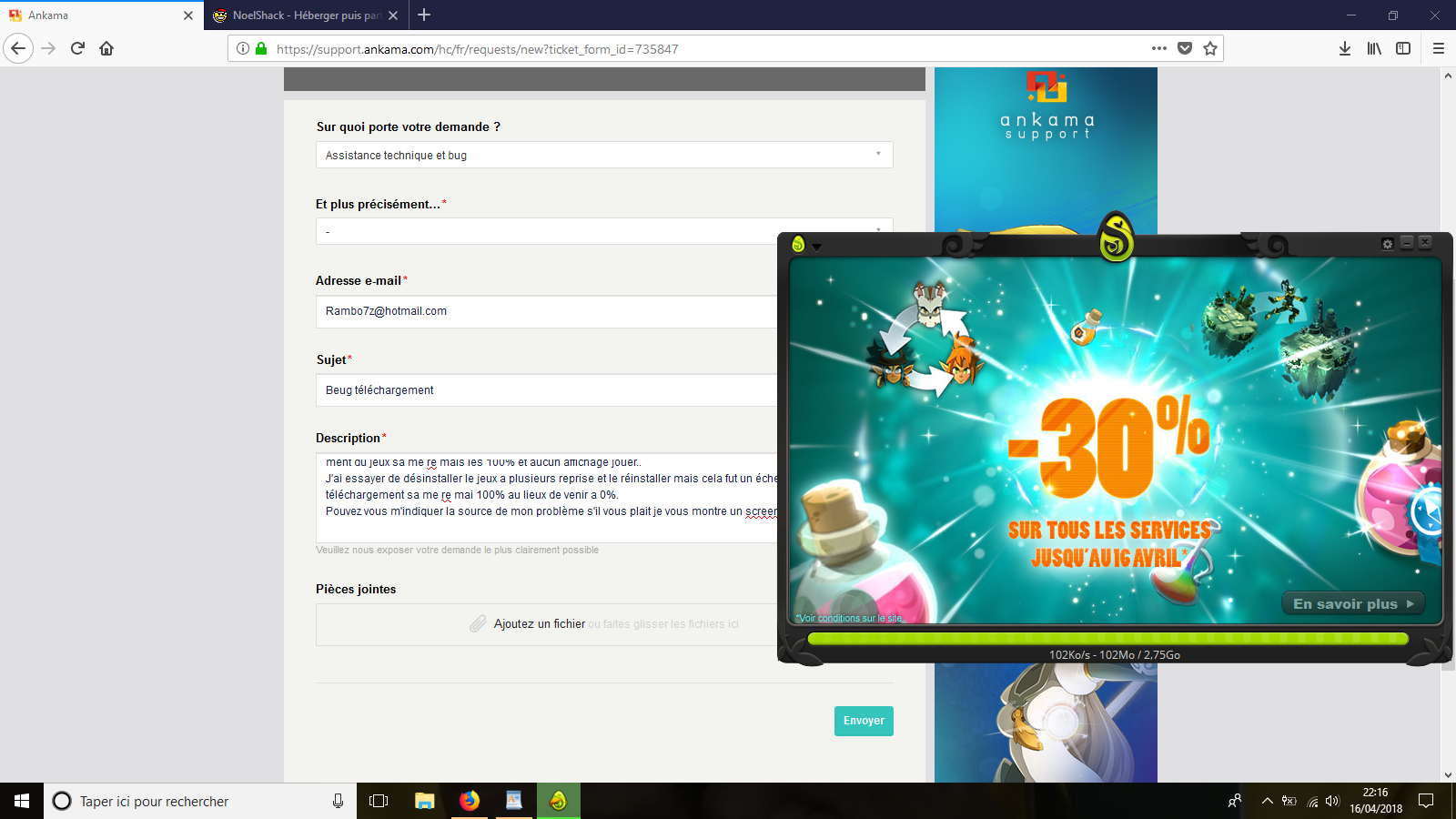Close the Ankama tab
The image size is (1456, 819).
click(x=188, y=15)
